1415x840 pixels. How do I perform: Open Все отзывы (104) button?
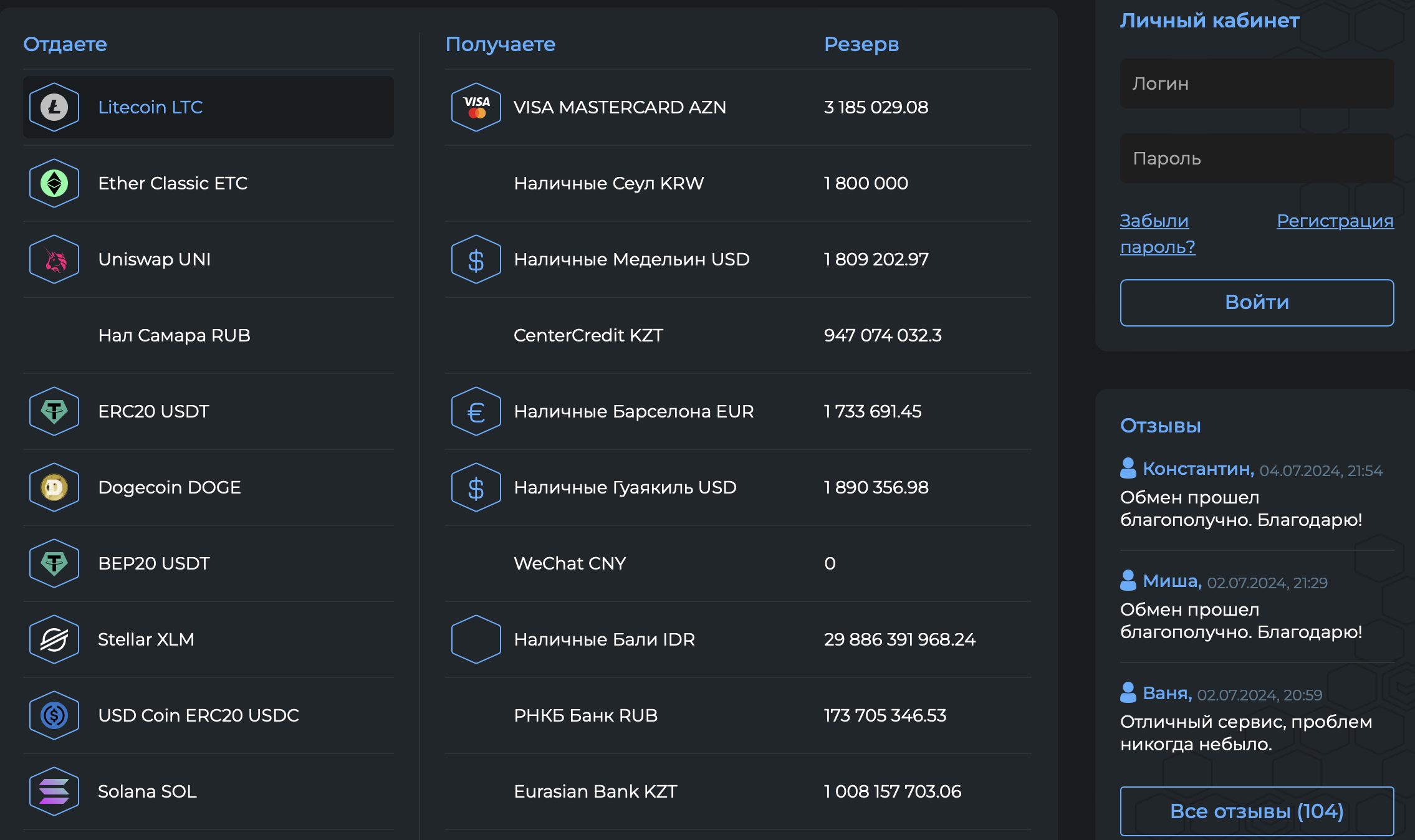click(x=1257, y=811)
